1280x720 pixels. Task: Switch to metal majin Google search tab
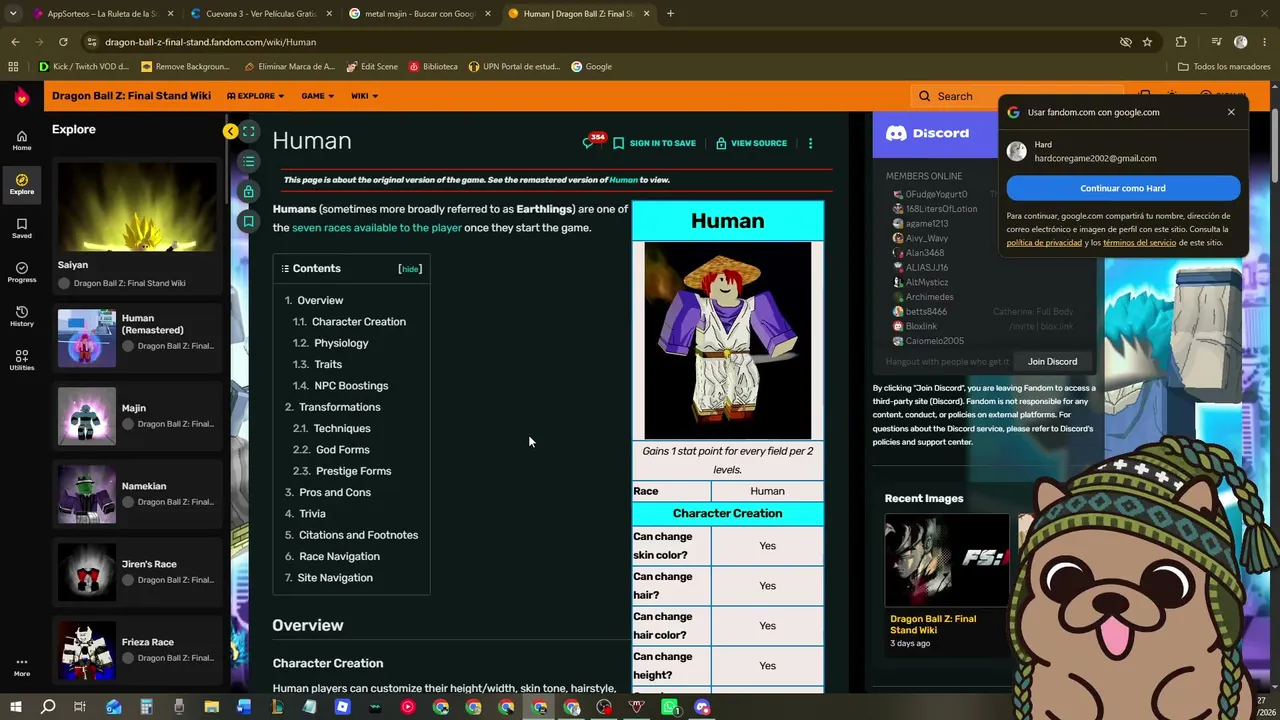coord(420,14)
